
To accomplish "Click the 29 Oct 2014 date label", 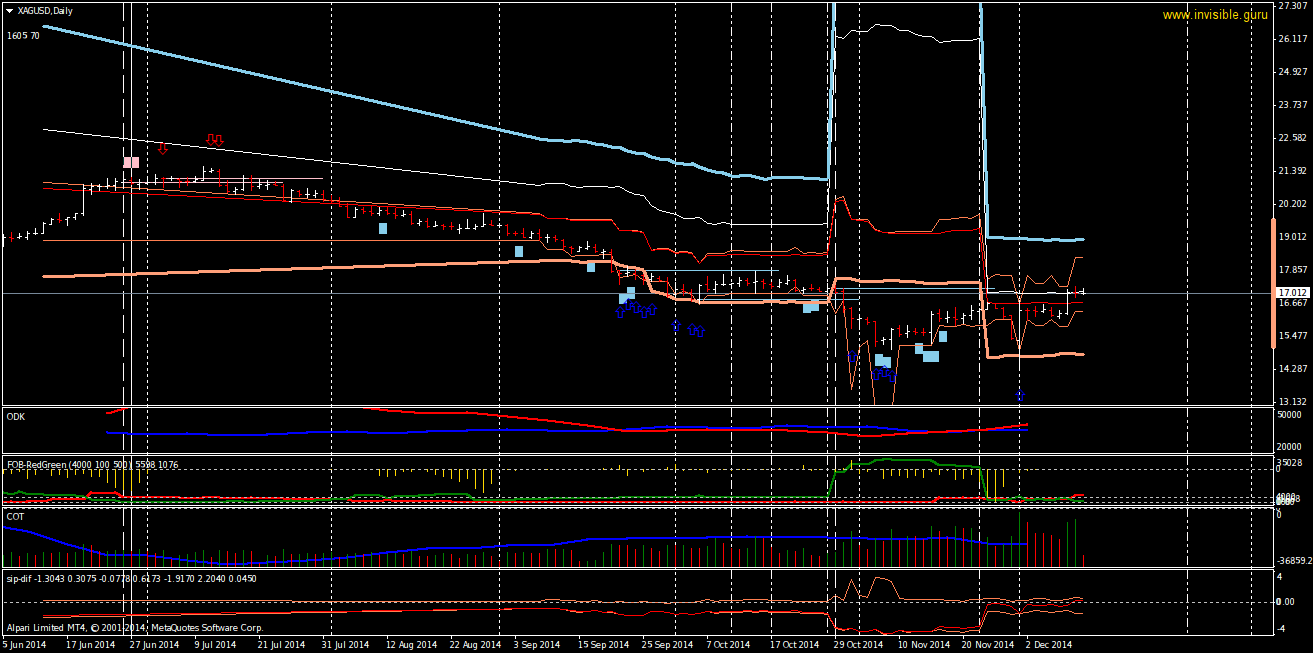I will pyautogui.click(x=859, y=645).
